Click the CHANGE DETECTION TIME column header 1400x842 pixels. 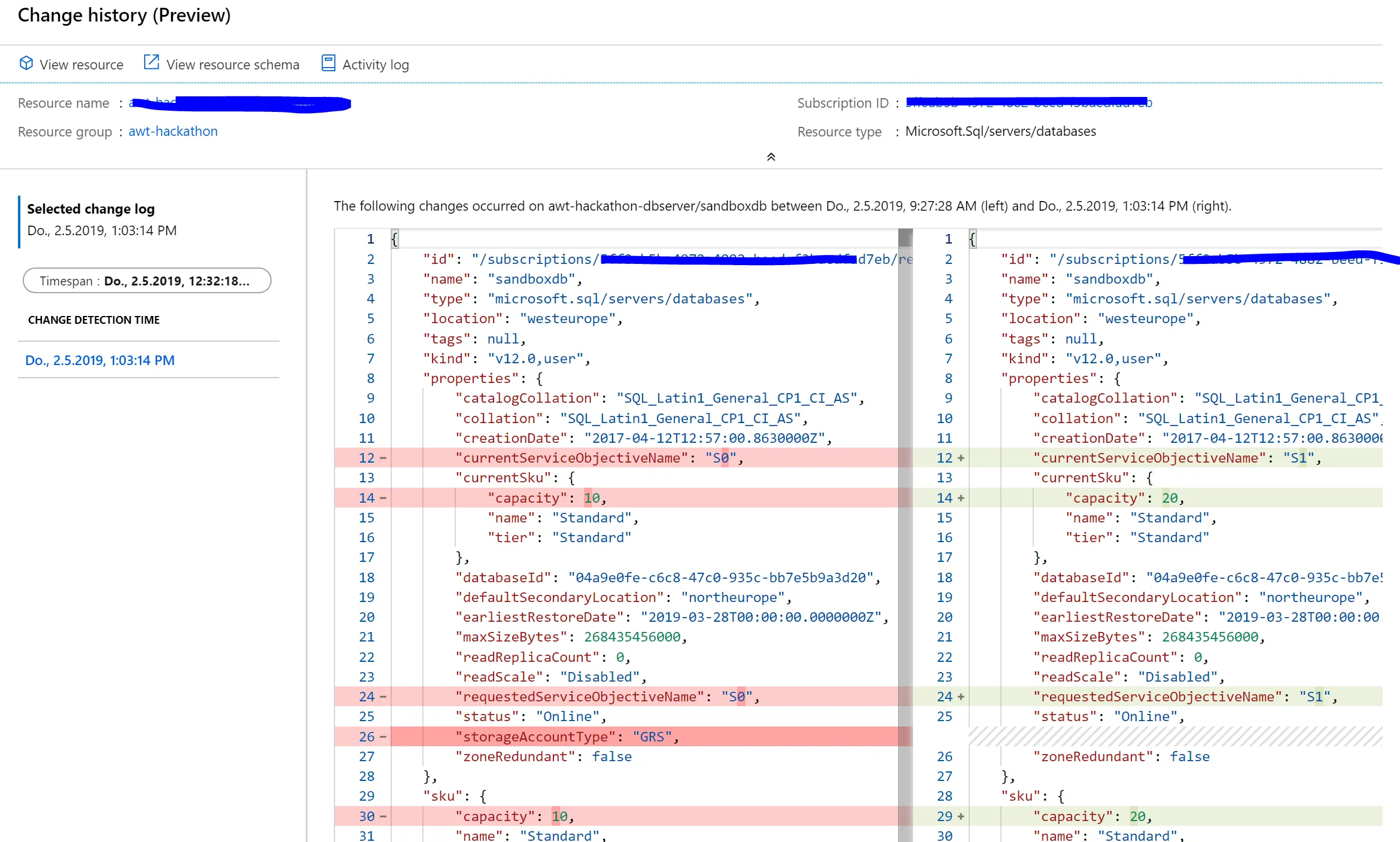tap(94, 320)
